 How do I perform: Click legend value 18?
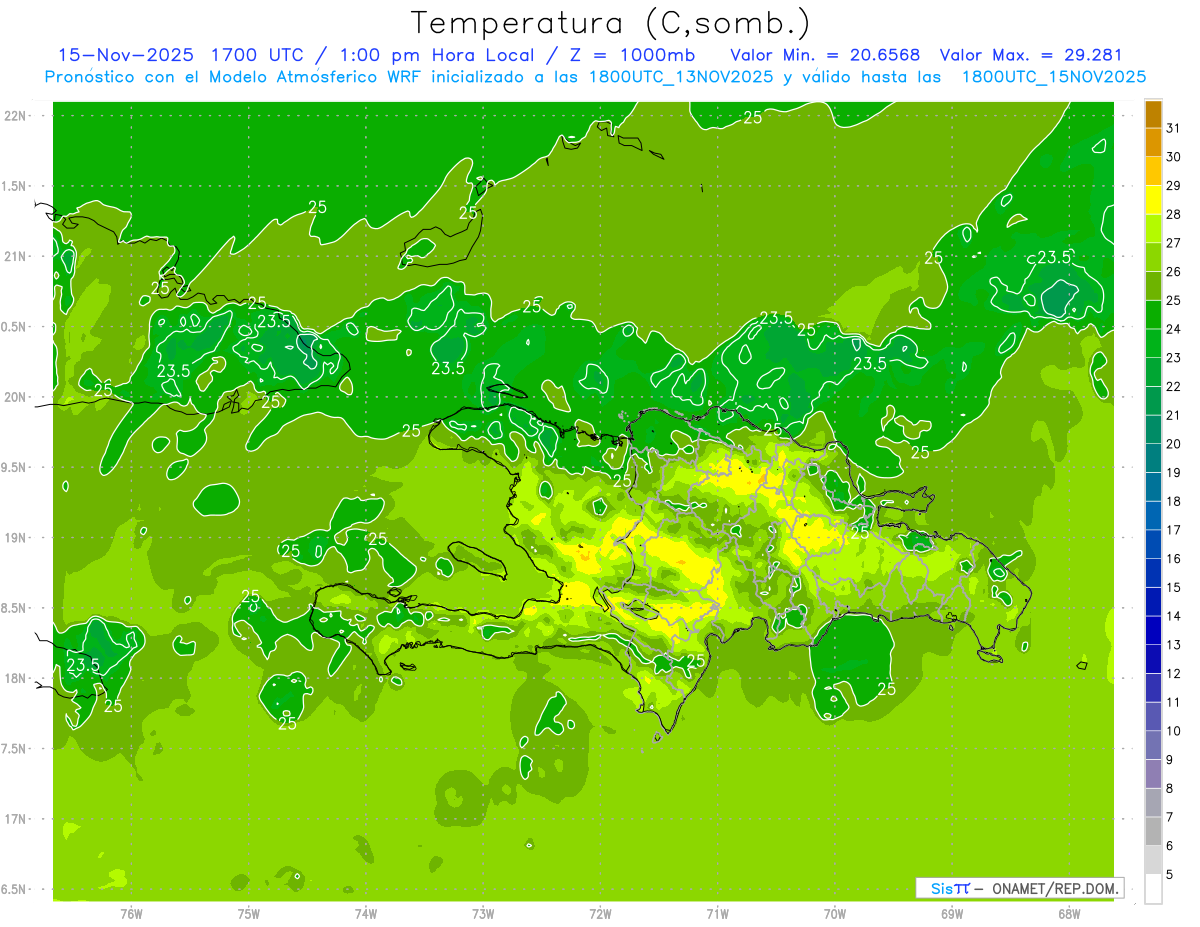point(1173,501)
